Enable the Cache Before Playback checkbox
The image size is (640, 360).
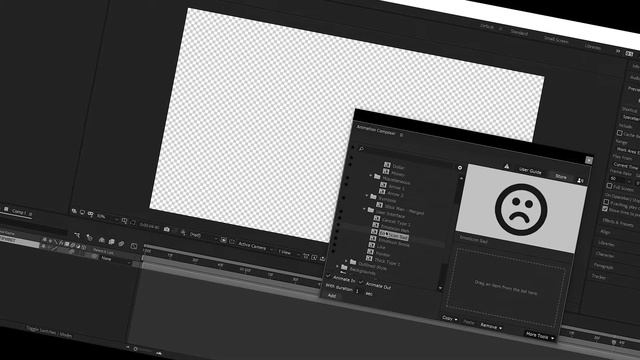tap(620, 133)
